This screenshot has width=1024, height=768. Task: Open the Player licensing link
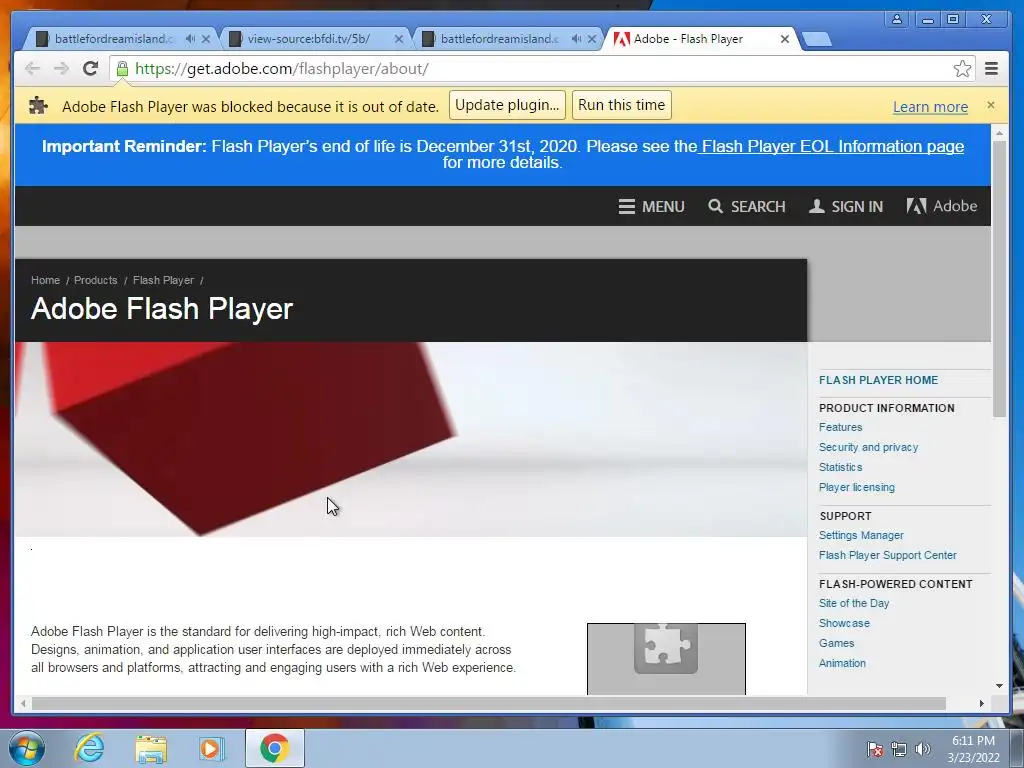point(857,487)
